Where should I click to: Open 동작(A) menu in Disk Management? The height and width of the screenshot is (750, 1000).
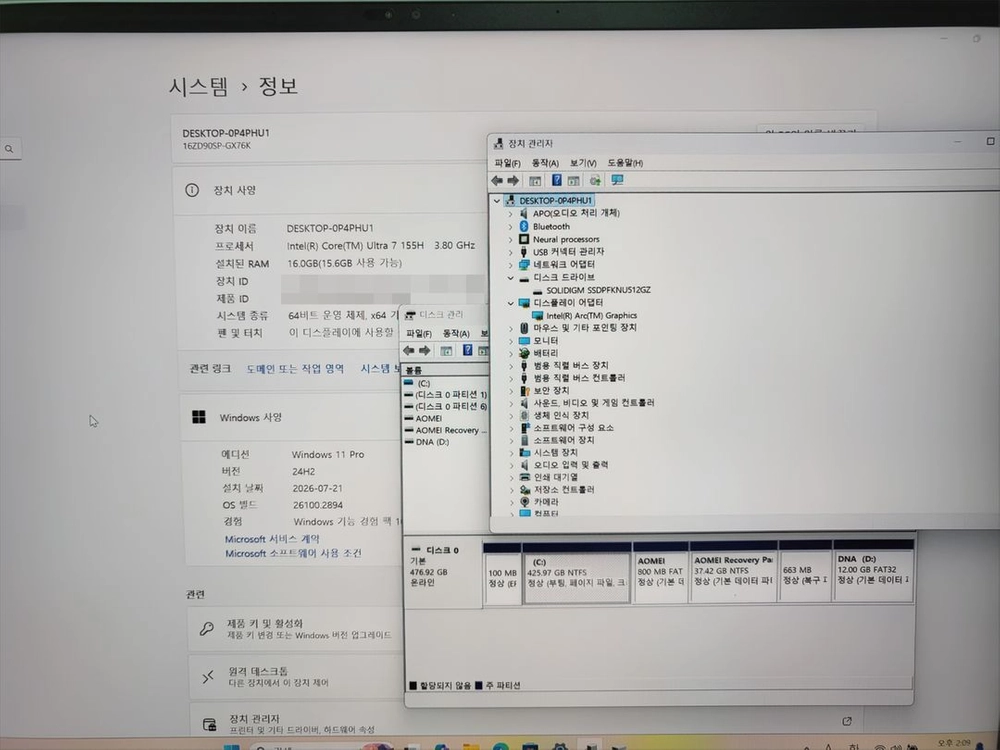tap(456, 334)
